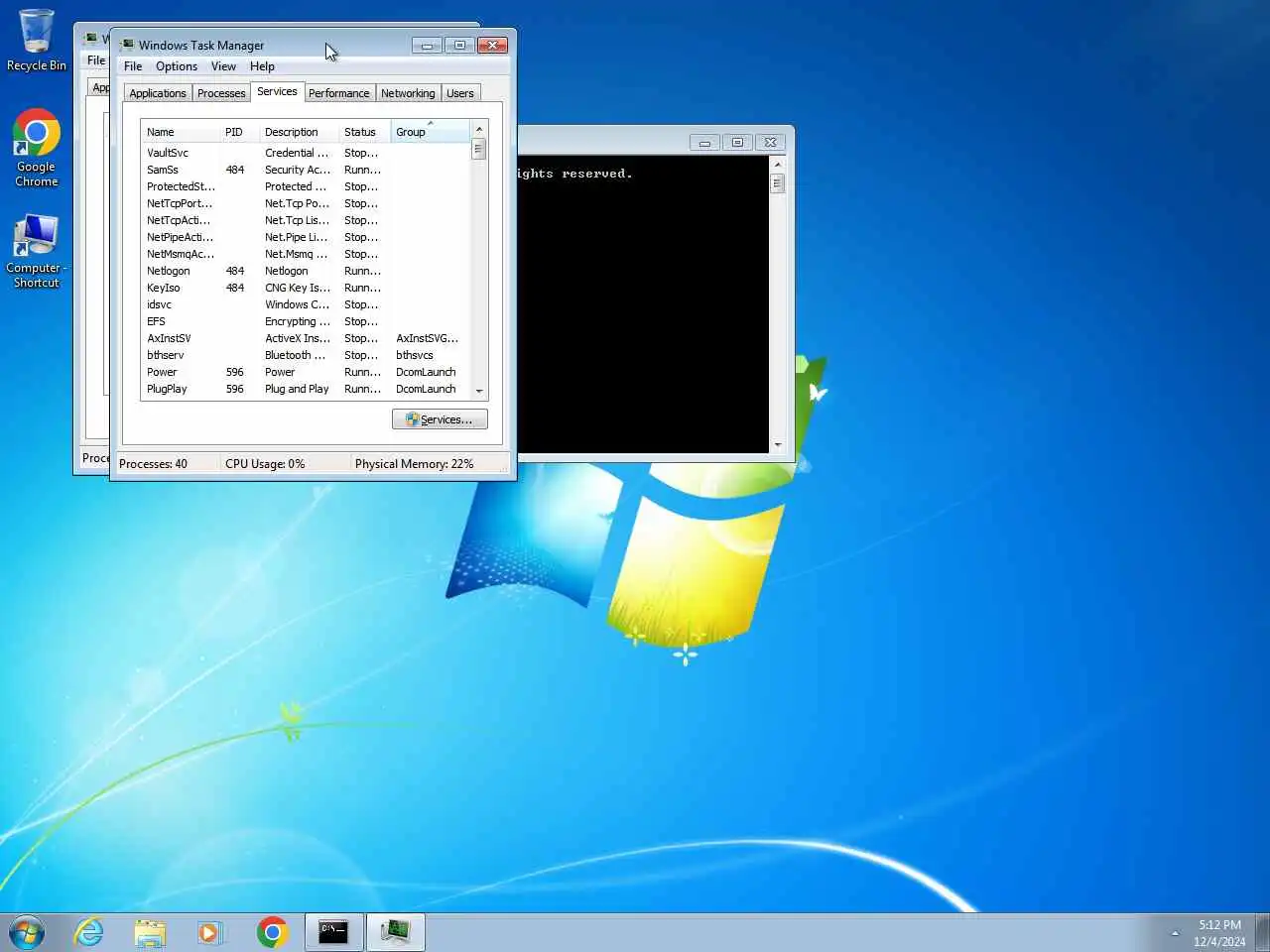The width and height of the screenshot is (1270, 952).
Task: Select the NetPipeActi... service row
Action: click(306, 237)
